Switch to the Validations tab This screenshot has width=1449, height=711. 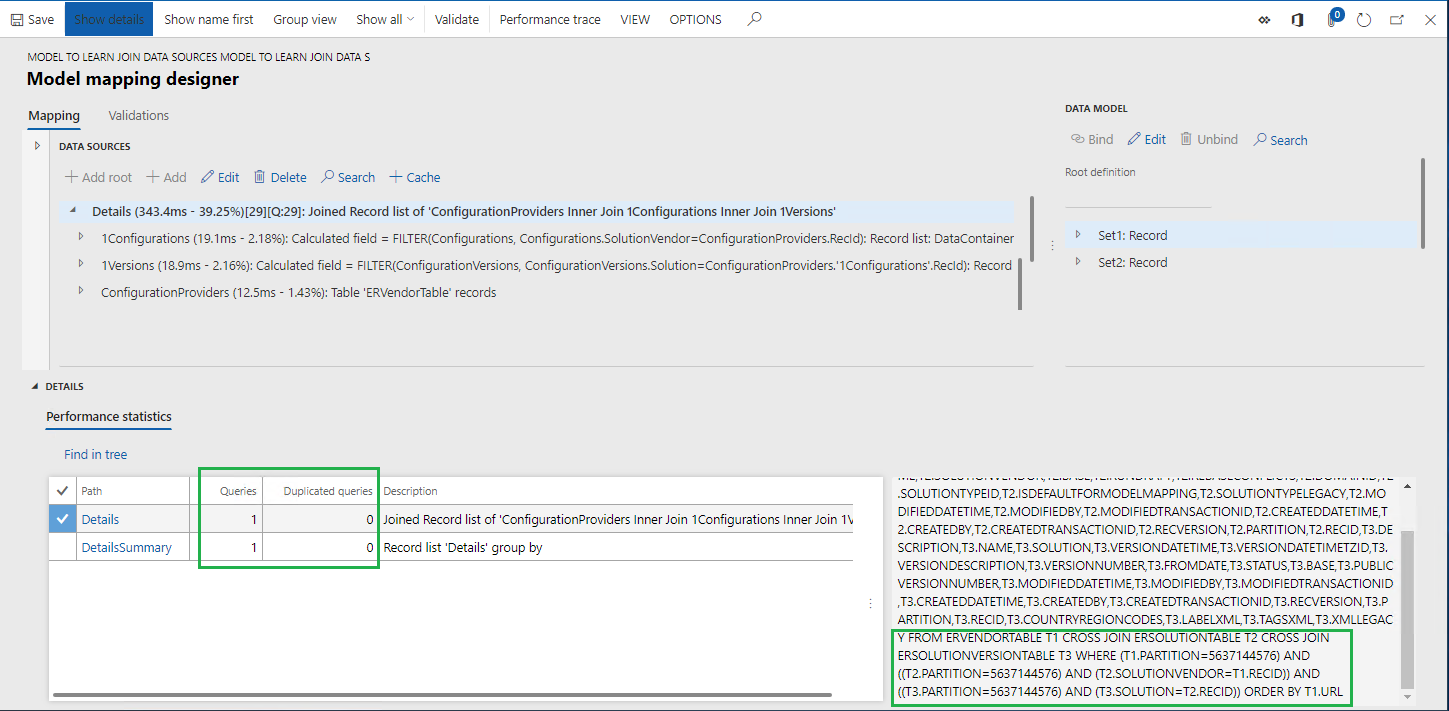138,115
